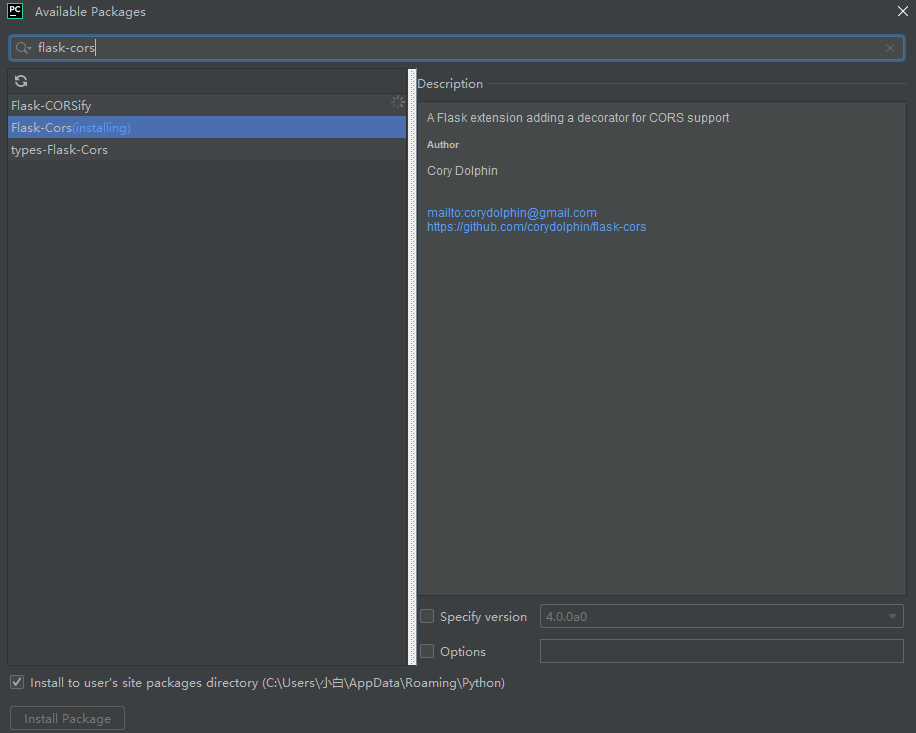Toggle Install to user's site packages directory checkbox
Viewport: 916px width, 733px height.
(17, 682)
